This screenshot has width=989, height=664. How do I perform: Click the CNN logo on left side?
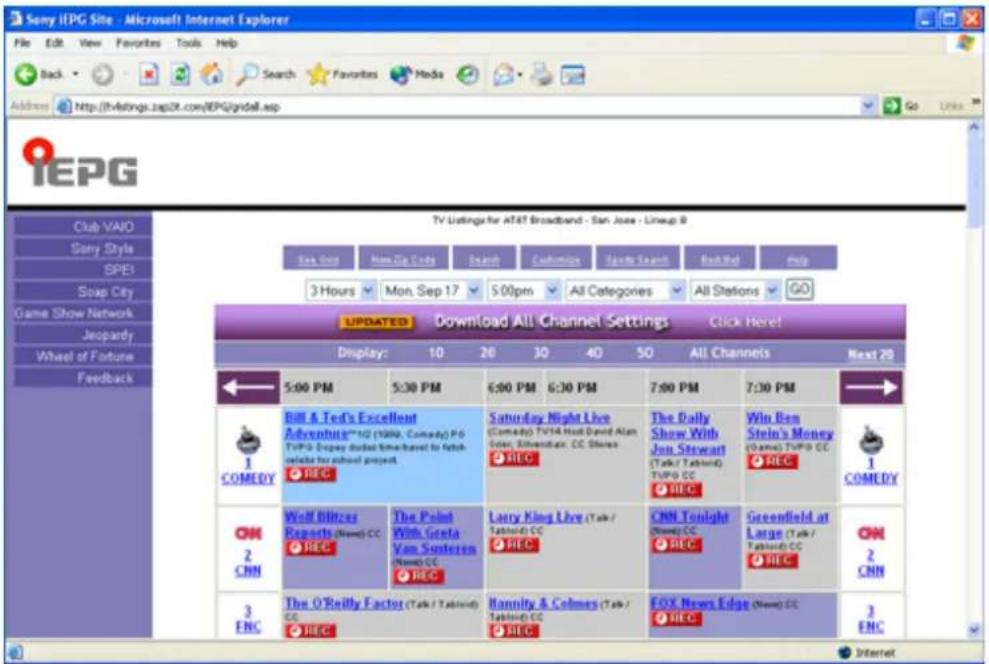pos(248,533)
